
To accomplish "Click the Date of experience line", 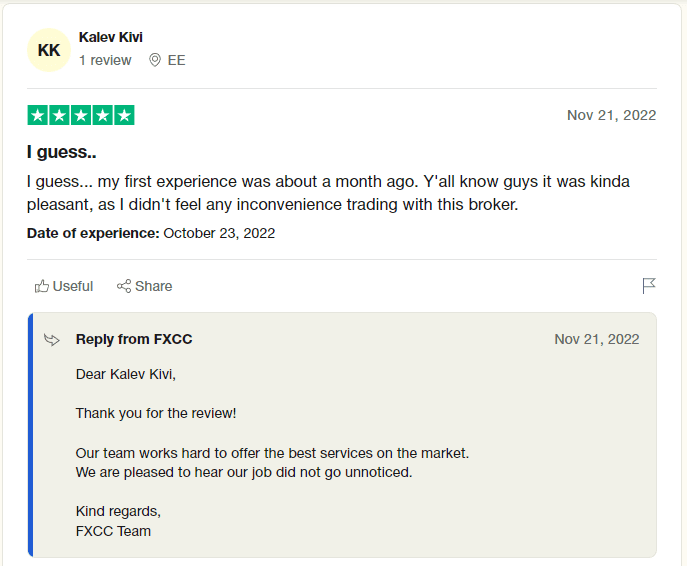I will (x=151, y=233).
